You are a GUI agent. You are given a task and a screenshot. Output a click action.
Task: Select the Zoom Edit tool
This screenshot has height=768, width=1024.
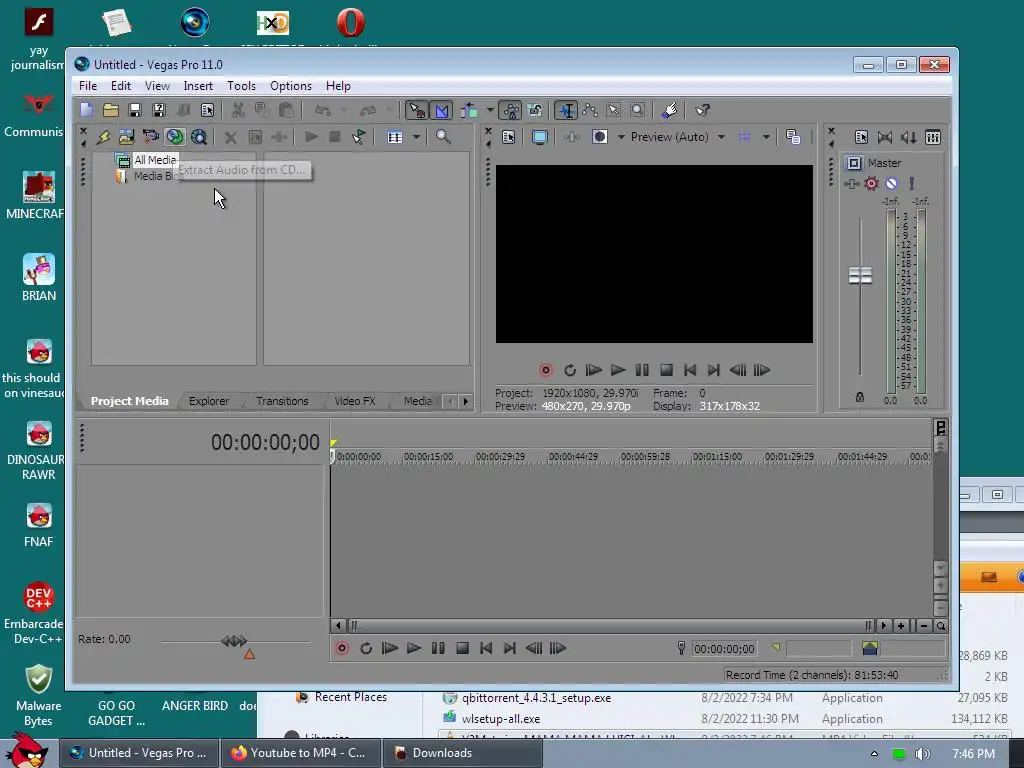tap(637, 110)
